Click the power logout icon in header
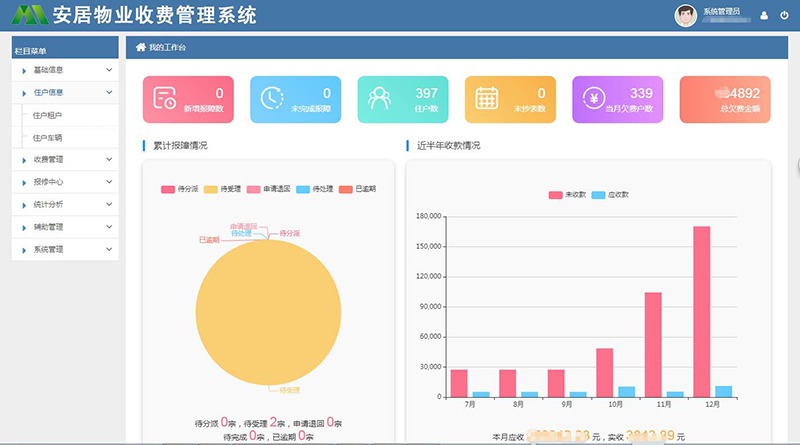The image size is (800, 445). 781,15
